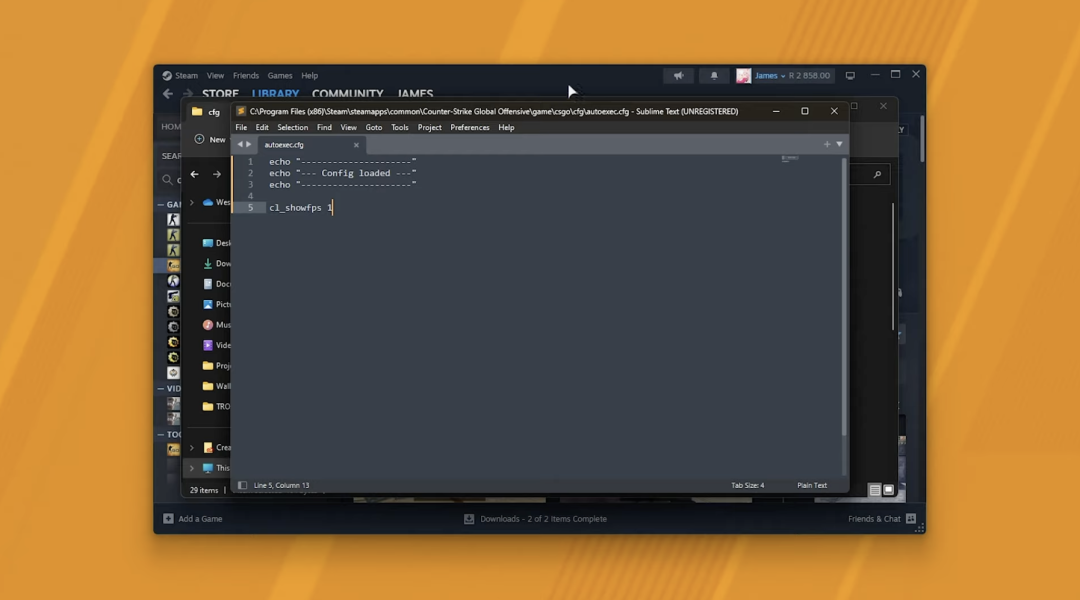Click the Sublime Text vertical scrollbar

(x=844, y=297)
